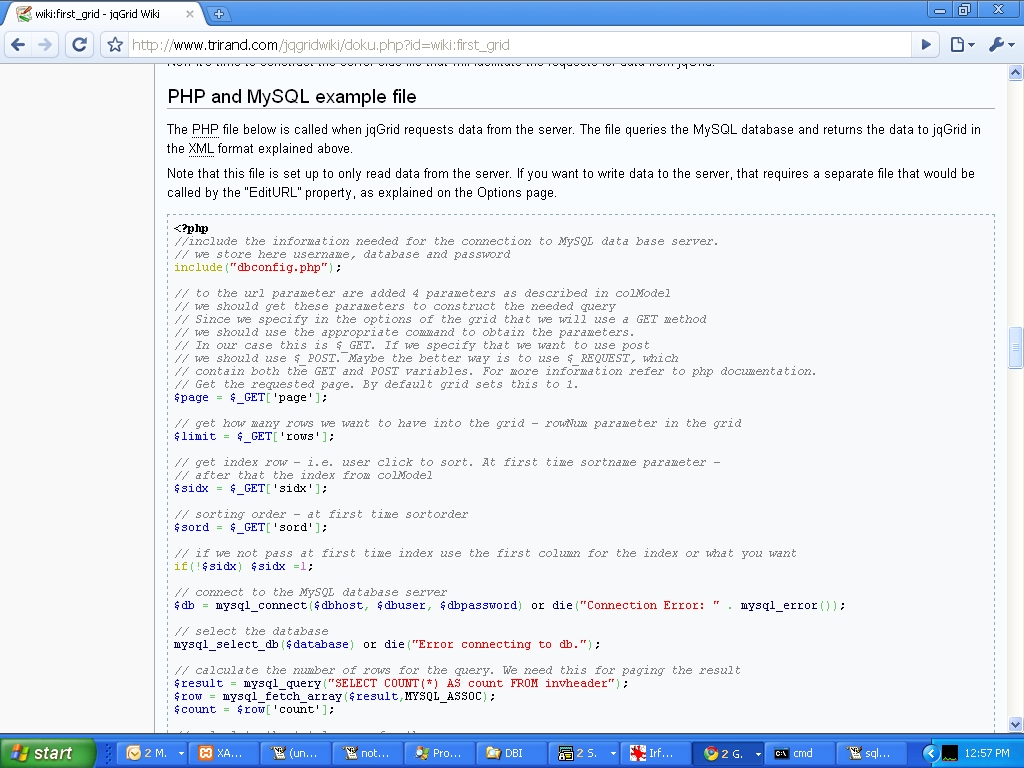Click the $sord = $_GET['sord']; line
This screenshot has height=768, width=1024.
[251, 527]
